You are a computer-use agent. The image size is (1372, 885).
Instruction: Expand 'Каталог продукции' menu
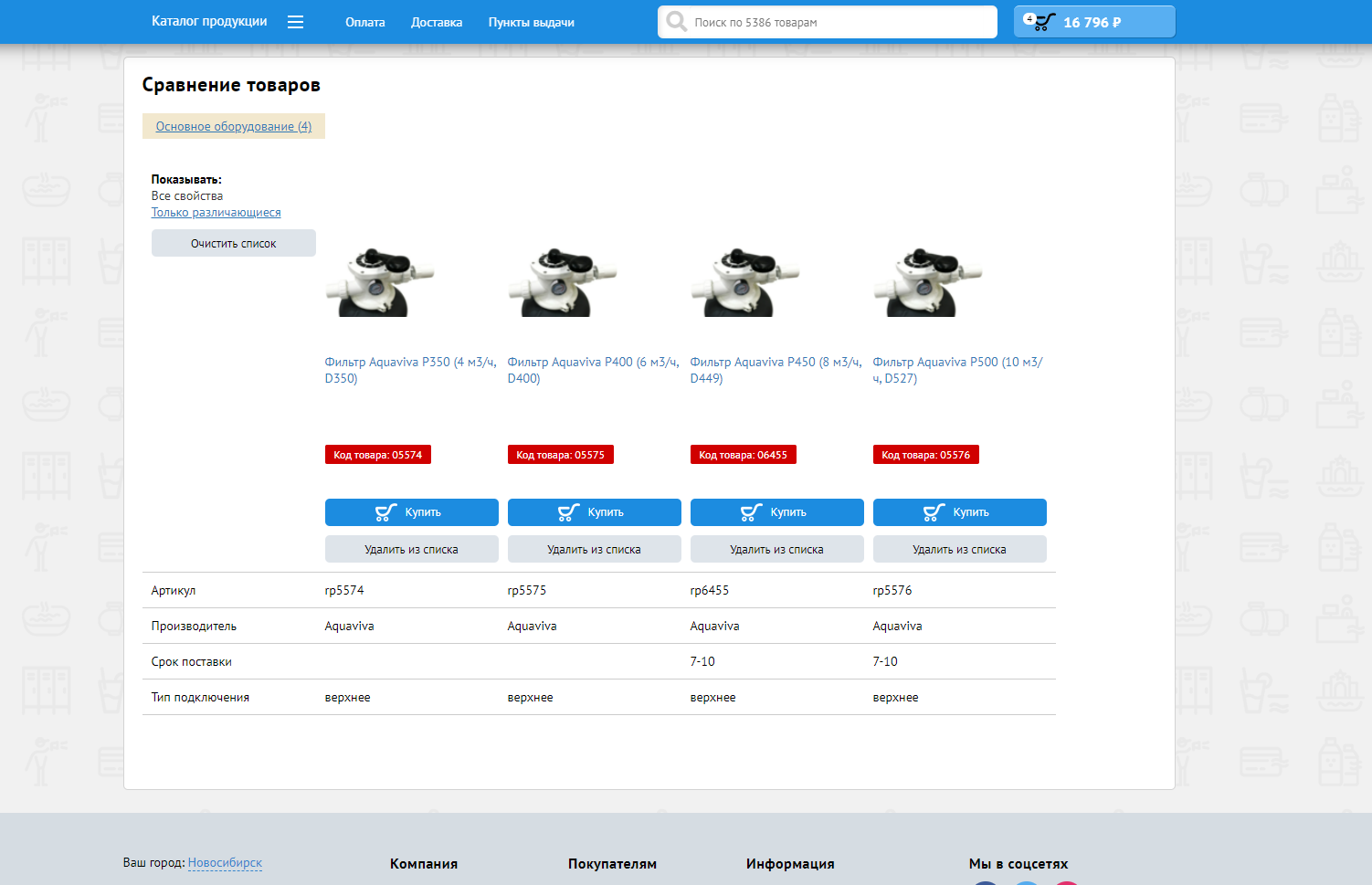pos(209,21)
